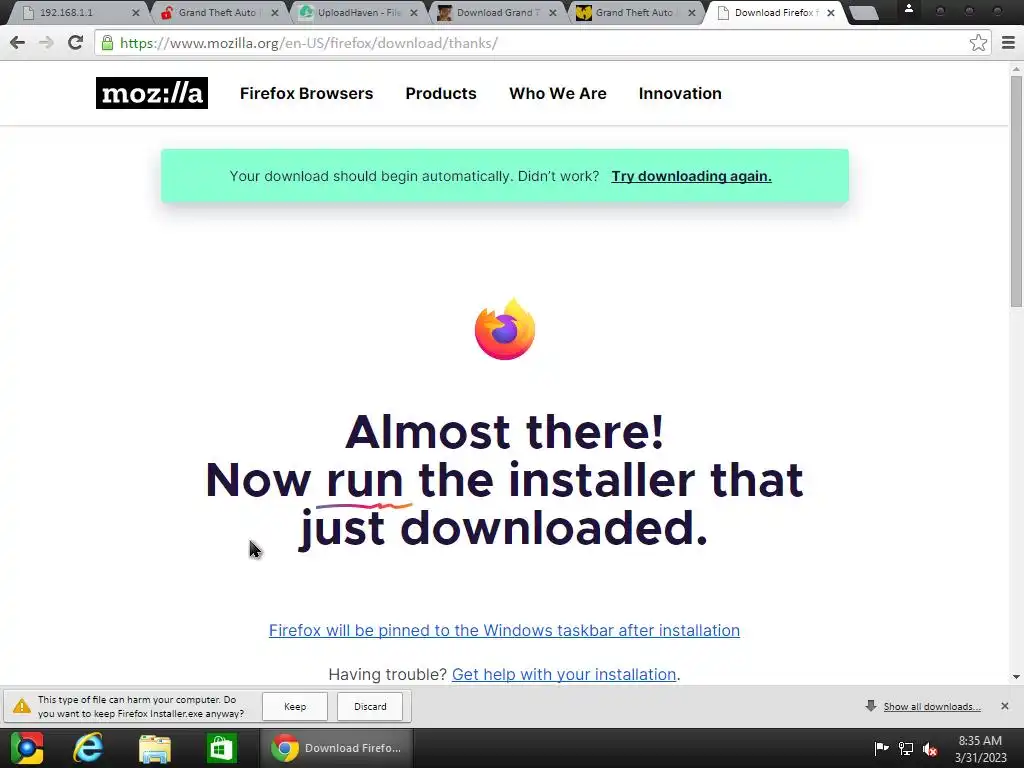The height and width of the screenshot is (768, 1024).
Task: Switch to the first Grand Theft Auto tab
Action: (217, 12)
